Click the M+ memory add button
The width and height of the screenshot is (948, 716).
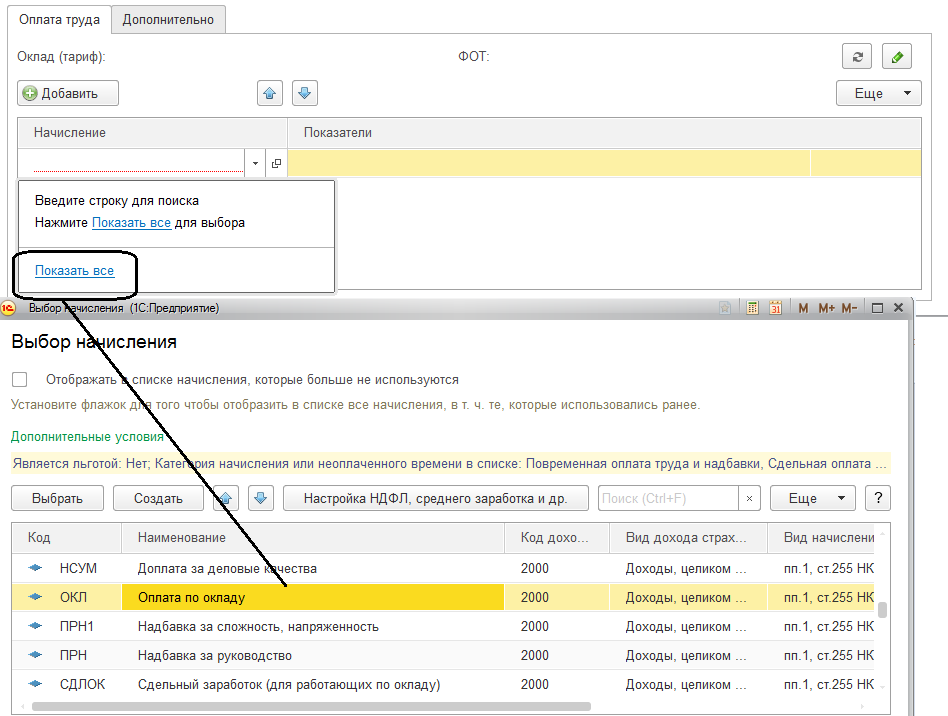(826, 308)
